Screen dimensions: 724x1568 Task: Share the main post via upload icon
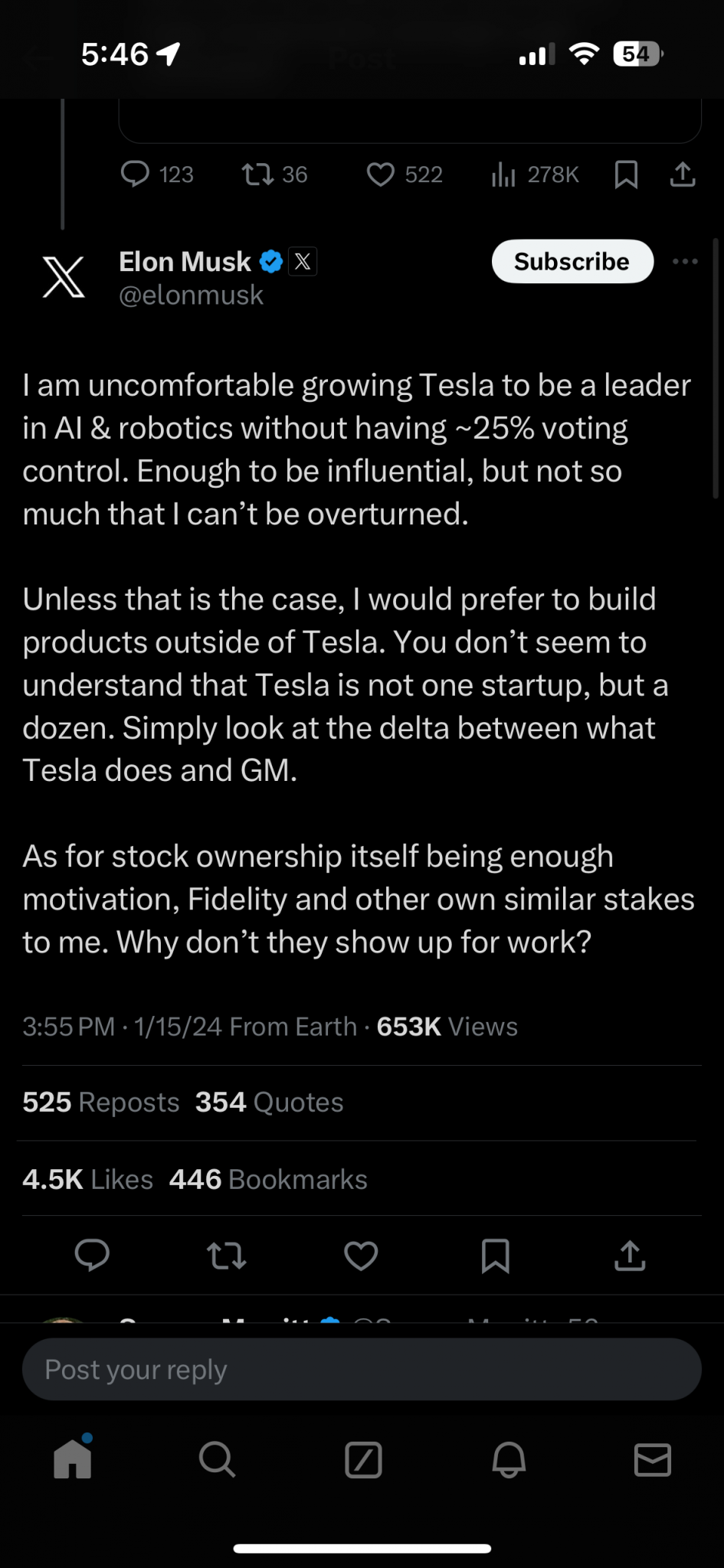(630, 1256)
